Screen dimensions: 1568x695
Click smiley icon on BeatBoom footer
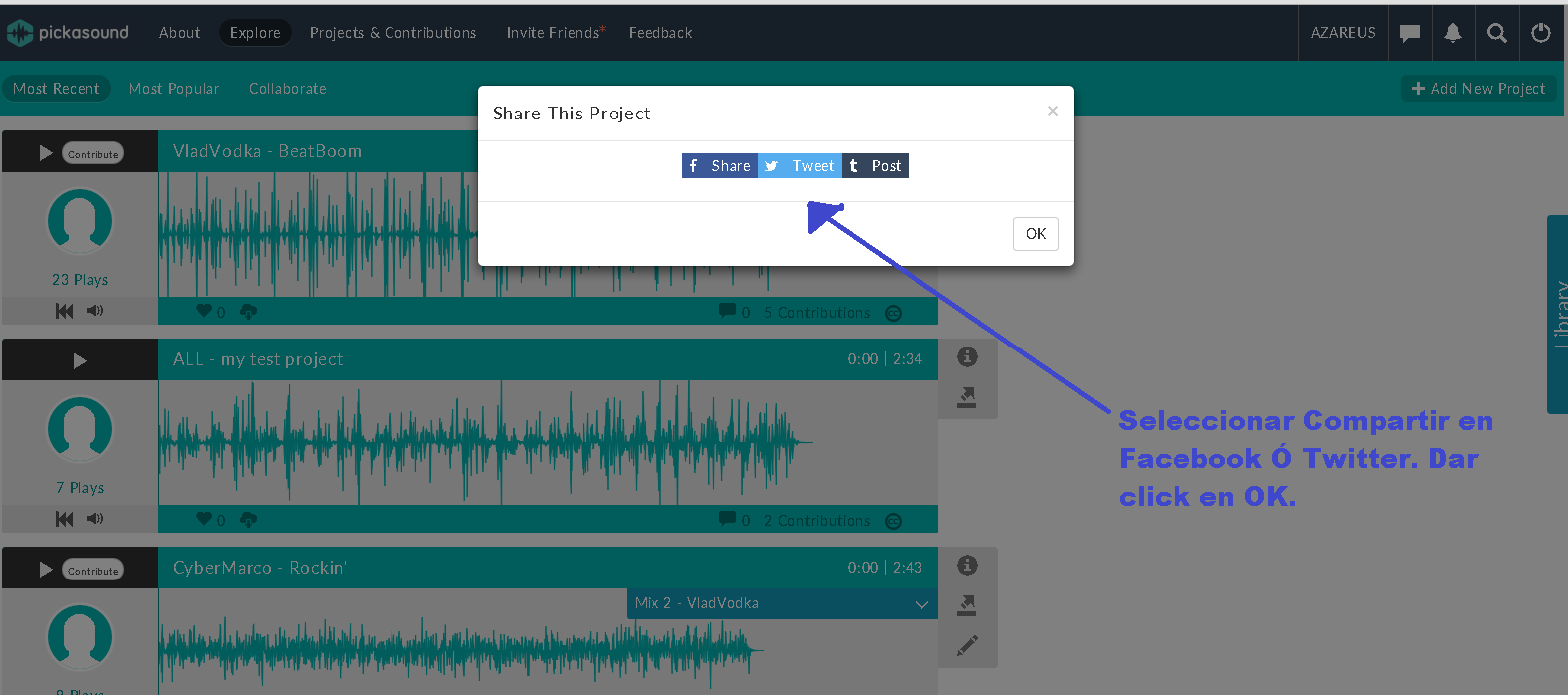pyautogui.click(x=894, y=313)
